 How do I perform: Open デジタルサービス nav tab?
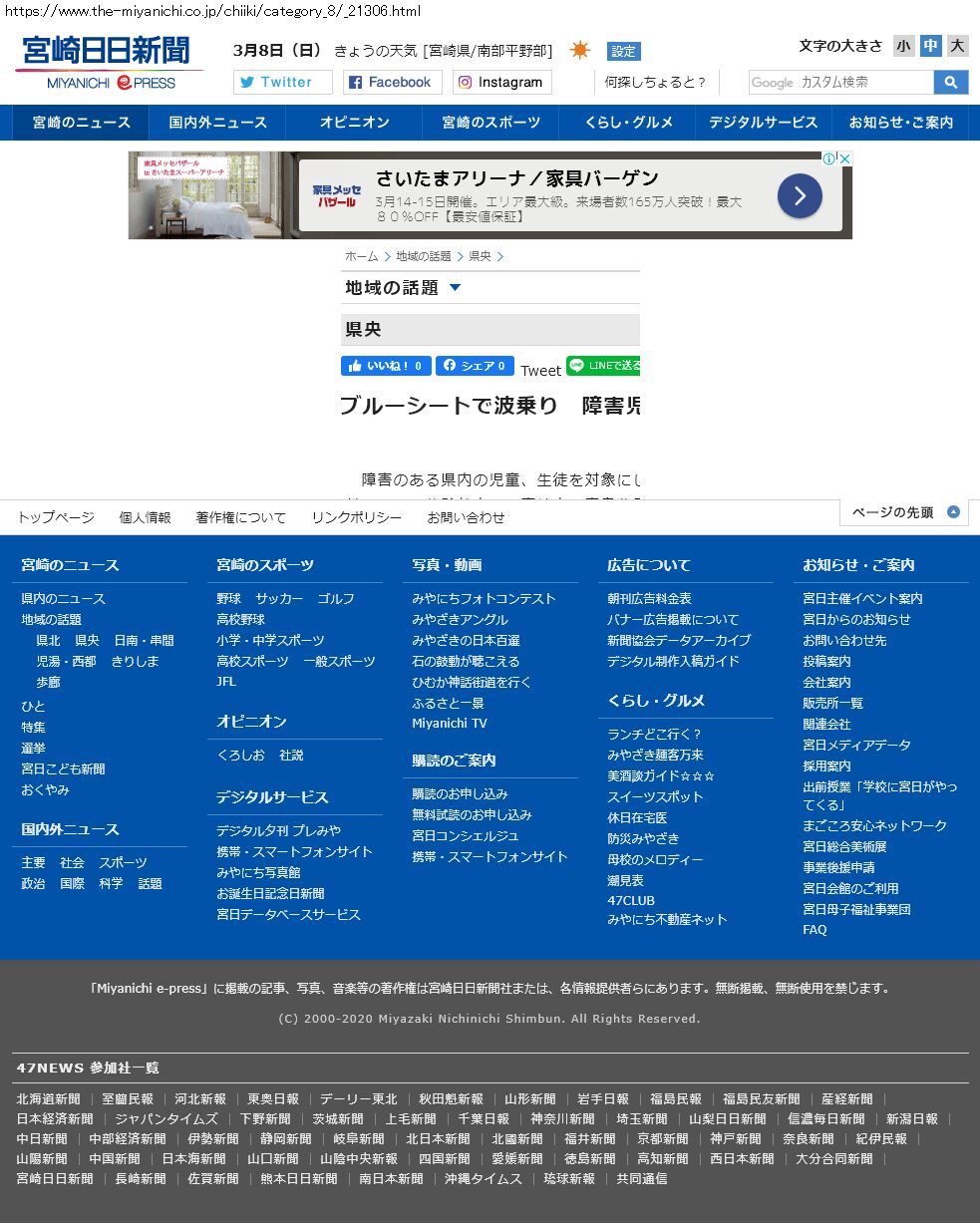coord(764,123)
